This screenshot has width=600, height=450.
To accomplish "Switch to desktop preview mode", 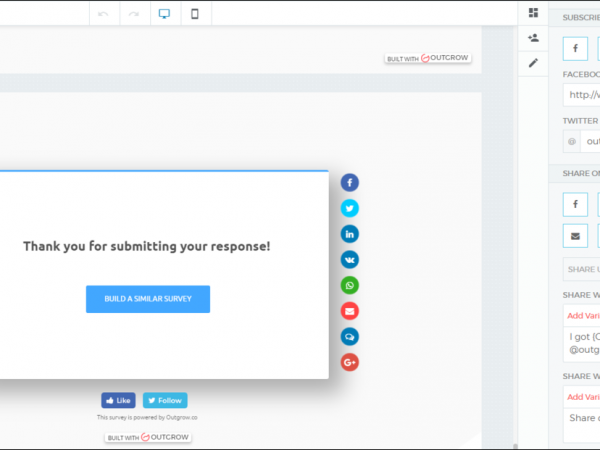I will tap(164, 14).
